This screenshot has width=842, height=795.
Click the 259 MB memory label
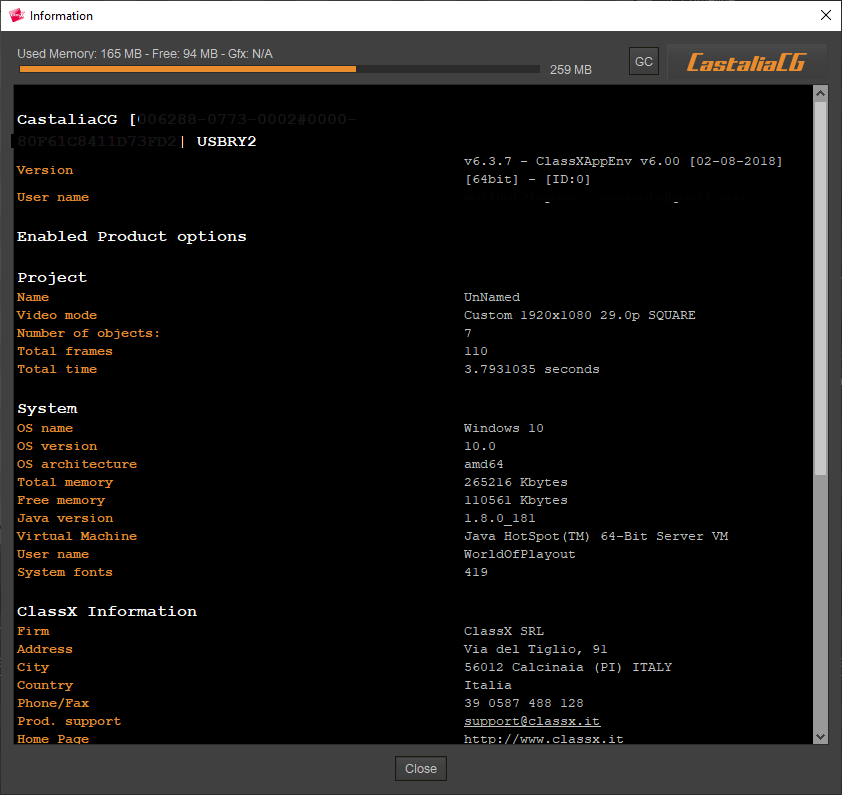571,70
